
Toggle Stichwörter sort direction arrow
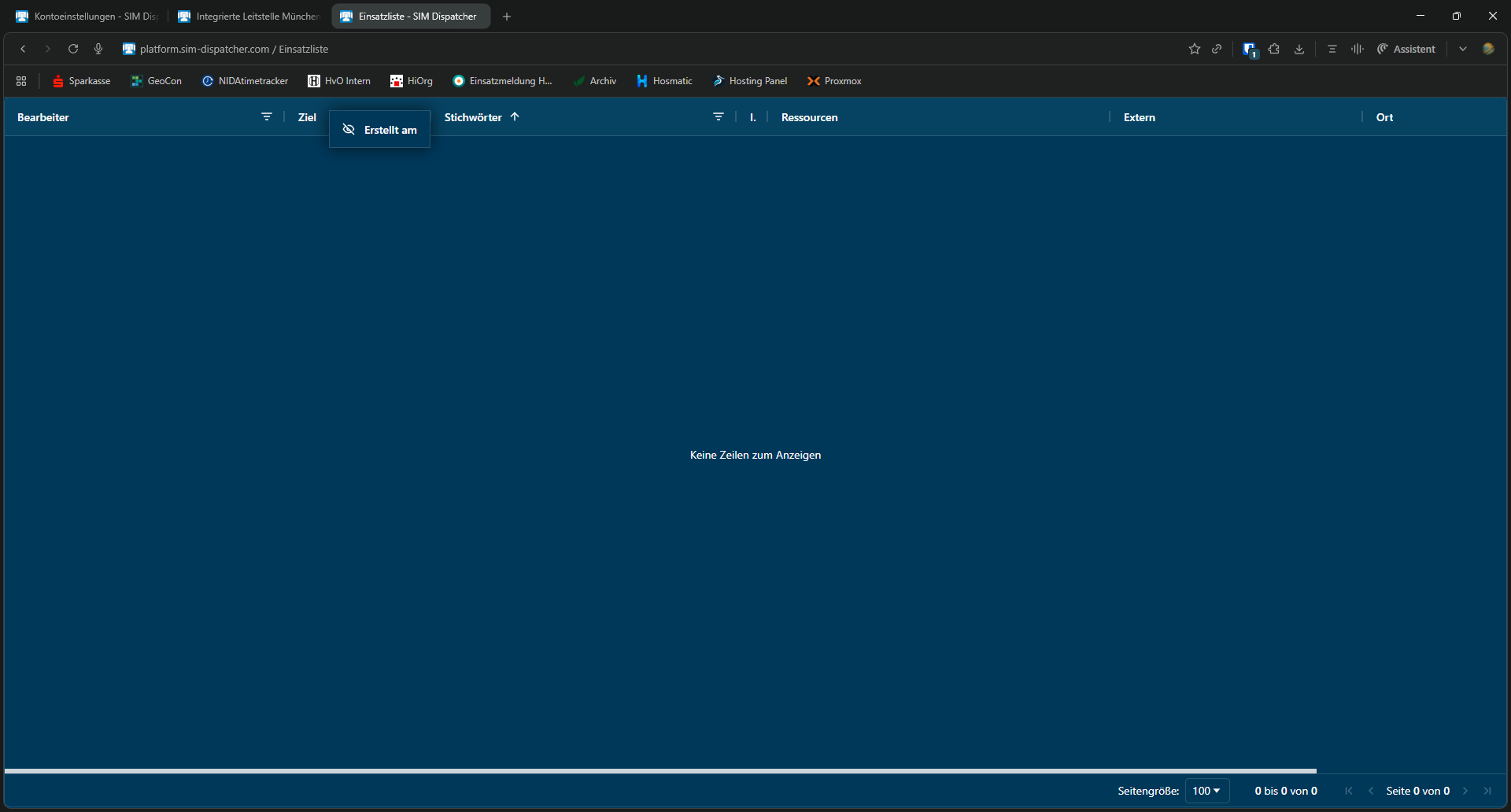tap(515, 116)
